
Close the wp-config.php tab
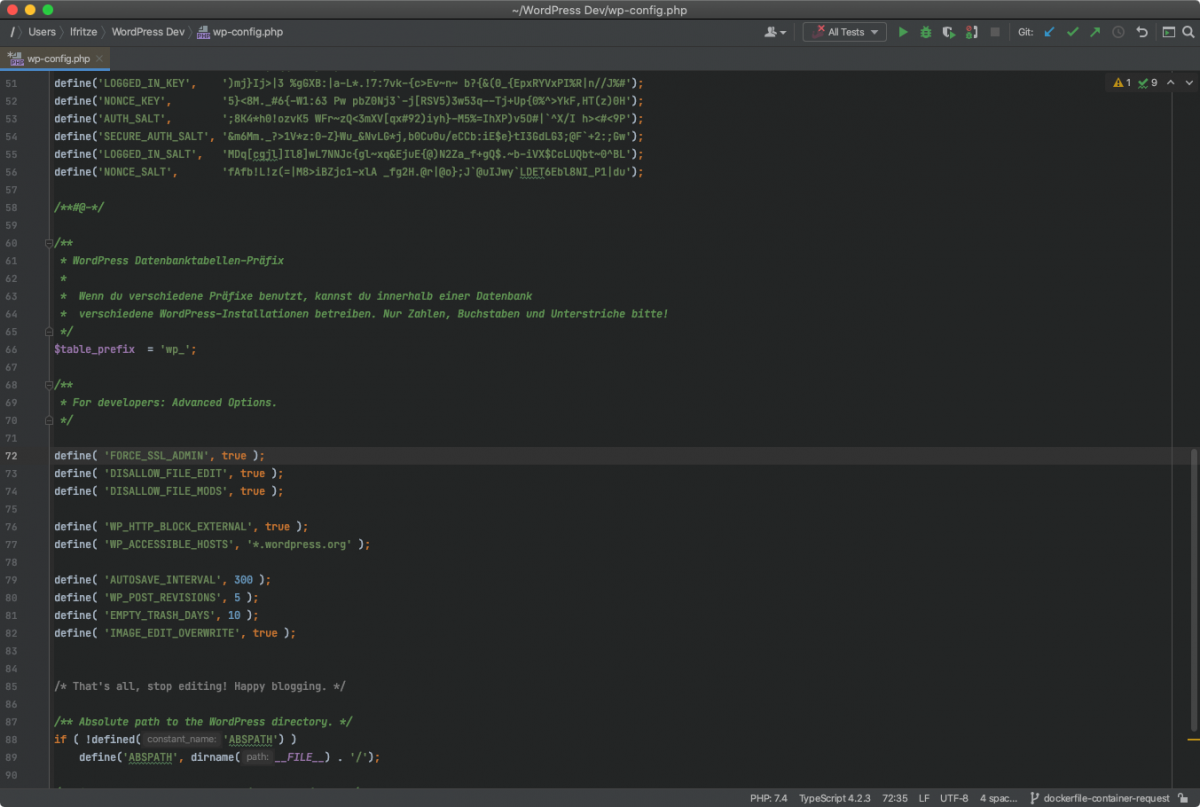99,59
